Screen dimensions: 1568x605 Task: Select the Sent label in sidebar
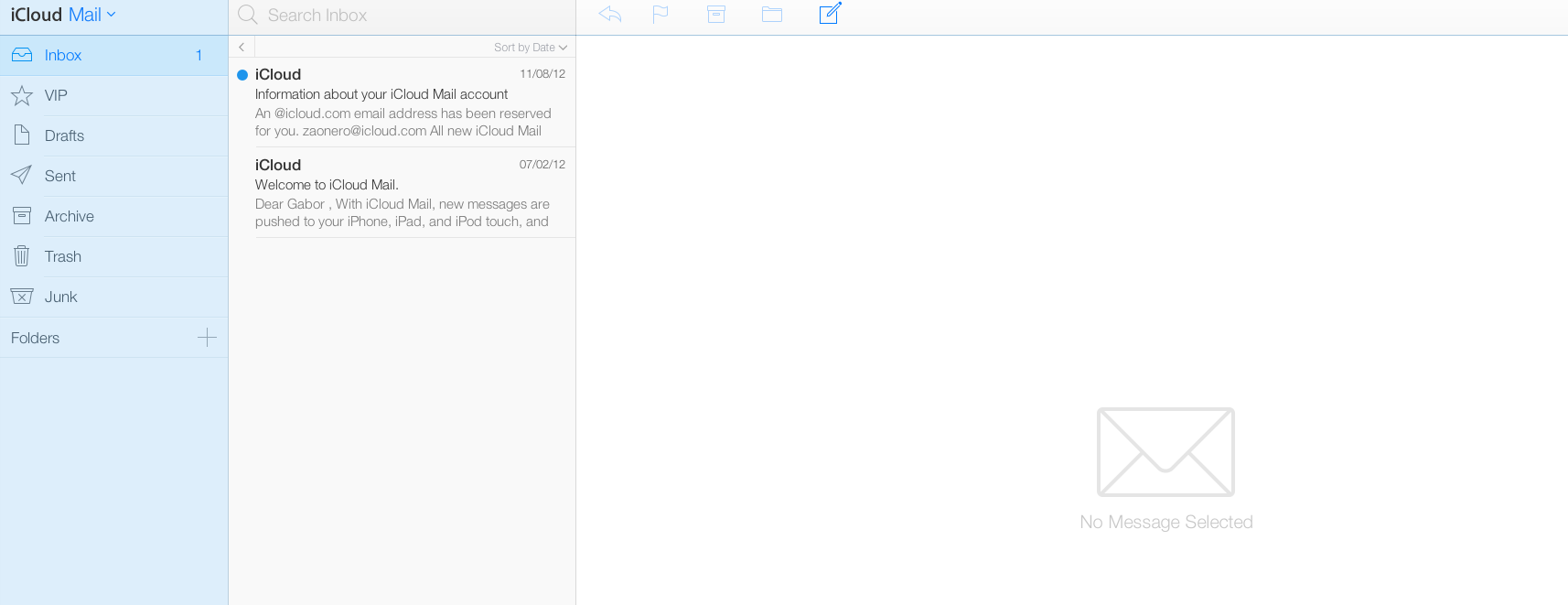(60, 176)
